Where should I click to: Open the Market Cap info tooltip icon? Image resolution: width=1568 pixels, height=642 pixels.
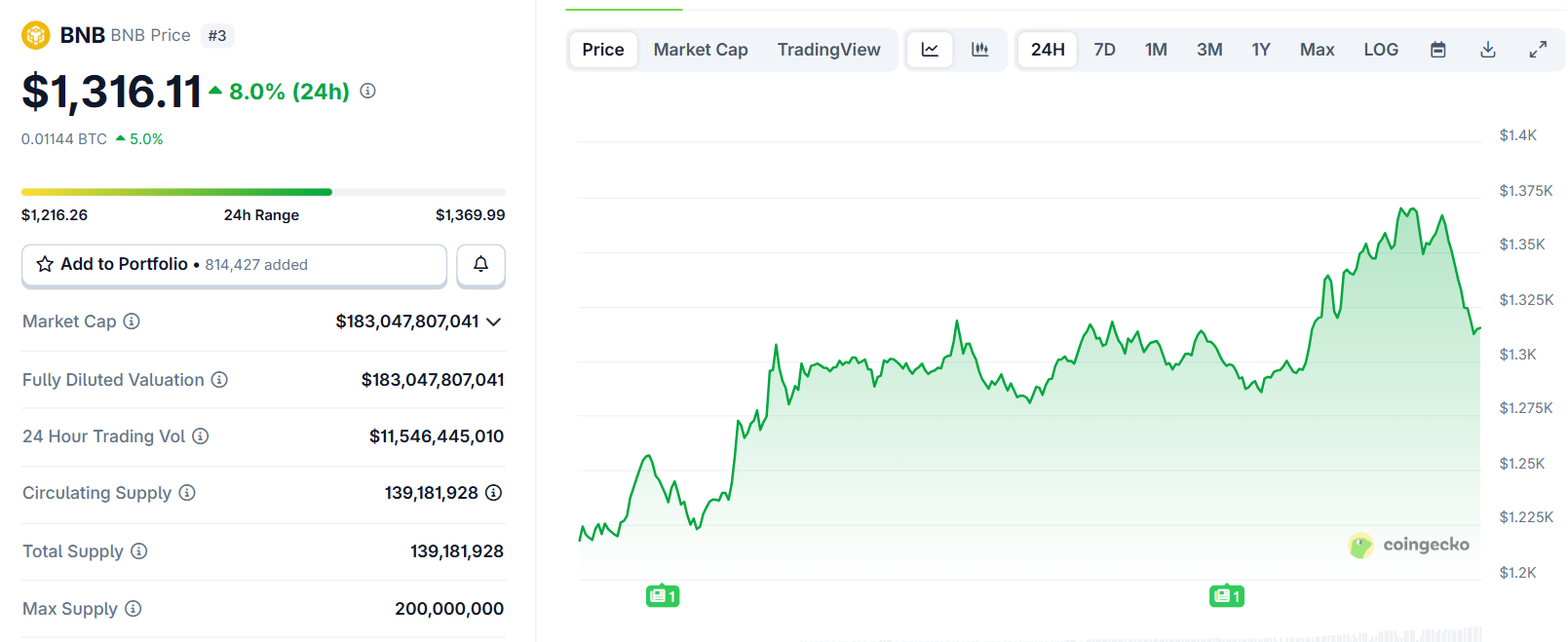pos(132,321)
